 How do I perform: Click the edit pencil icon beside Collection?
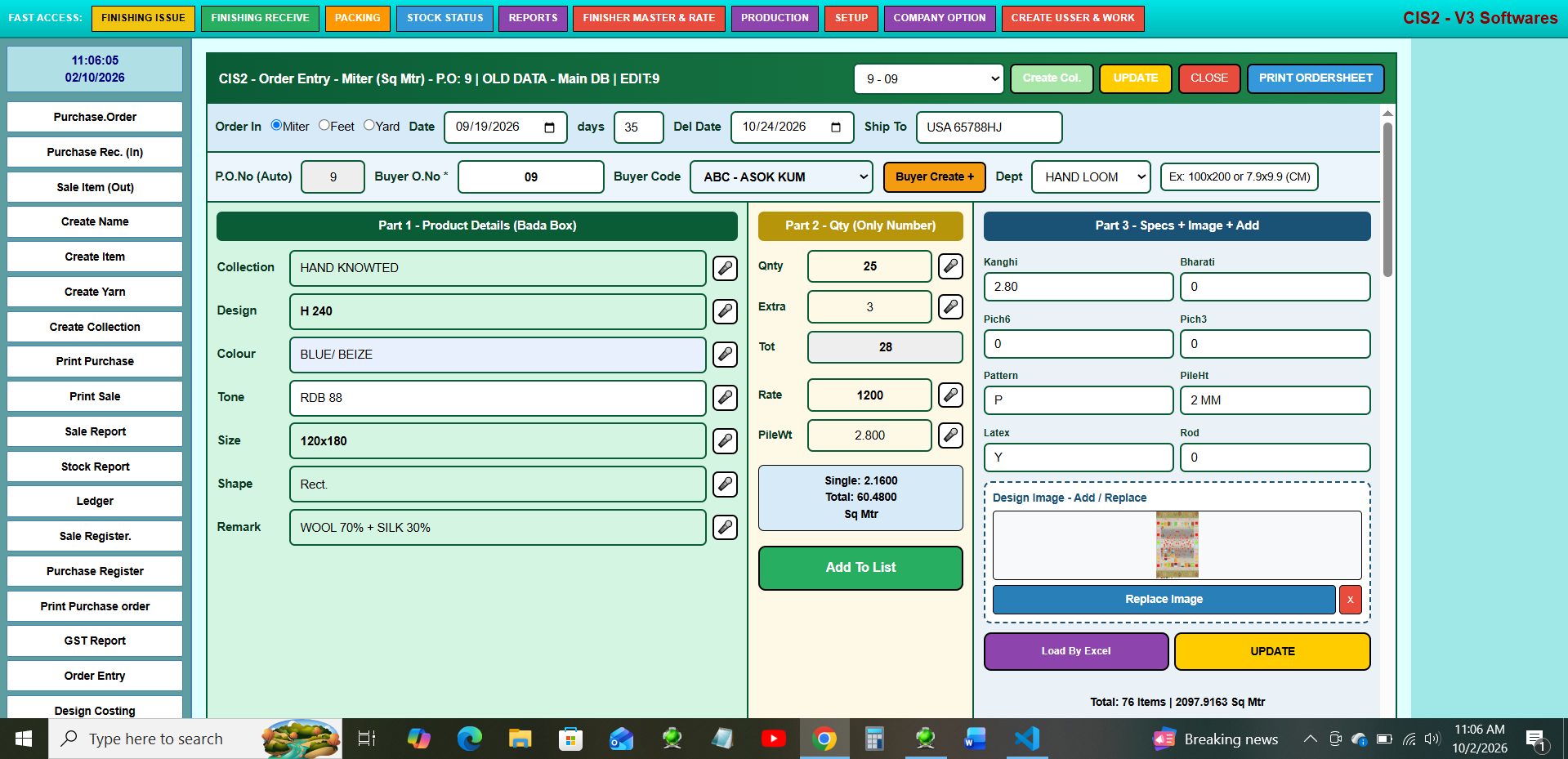pos(725,268)
